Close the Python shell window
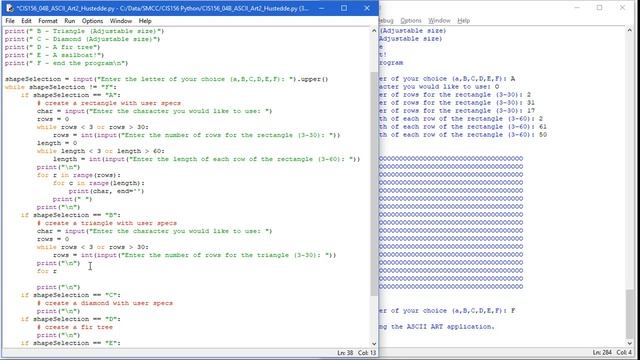Screen dimensions: 640x360 point(622,8)
